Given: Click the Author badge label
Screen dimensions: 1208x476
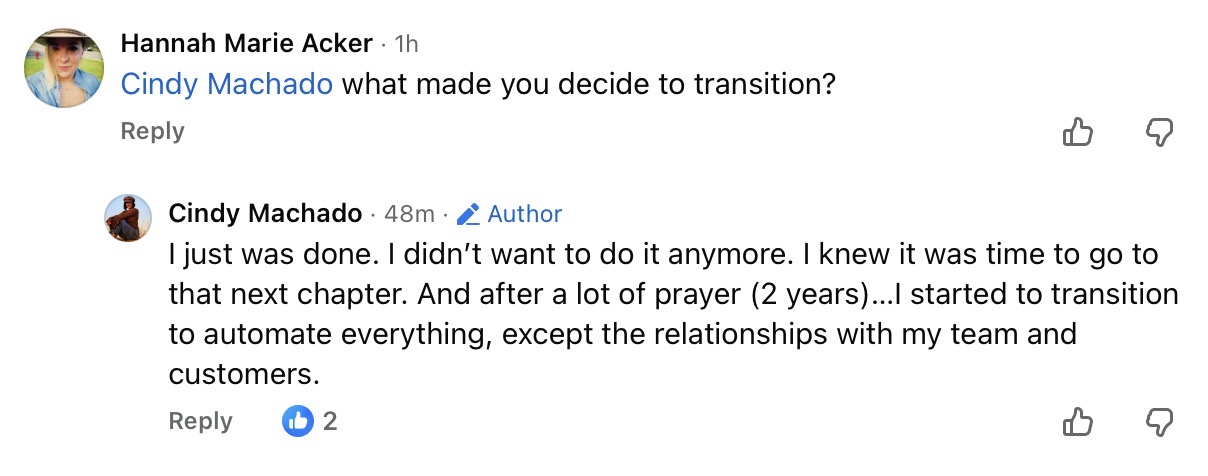Looking at the screenshot, I should coord(525,214).
